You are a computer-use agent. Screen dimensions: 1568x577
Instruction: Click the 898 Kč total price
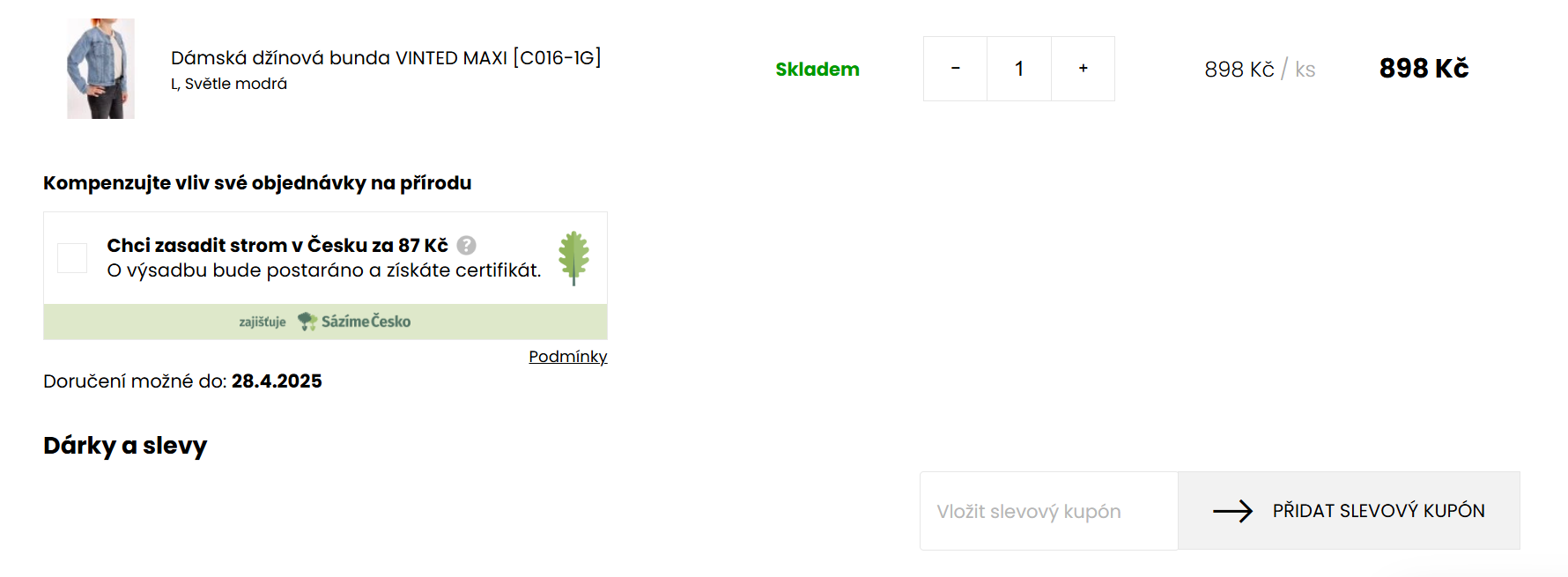(x=1424, y=69)
